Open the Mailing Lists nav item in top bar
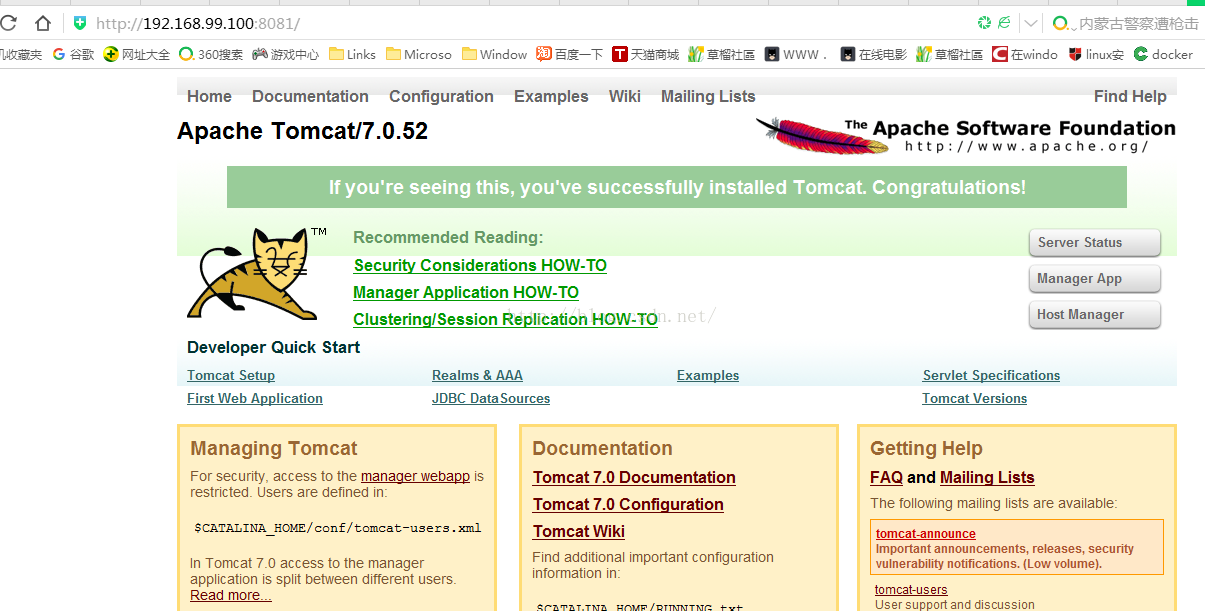 [708, 96]
